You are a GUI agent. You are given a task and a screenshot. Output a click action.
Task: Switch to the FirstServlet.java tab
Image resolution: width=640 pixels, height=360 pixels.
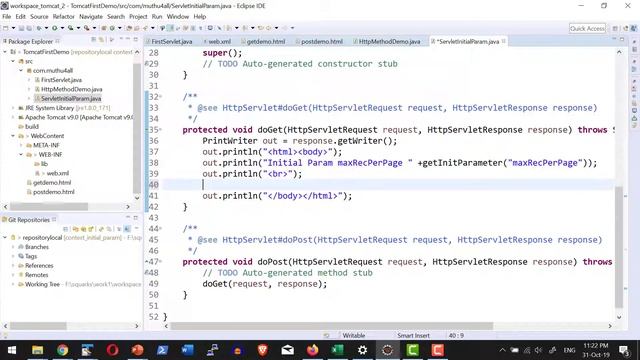pos(171,42)
